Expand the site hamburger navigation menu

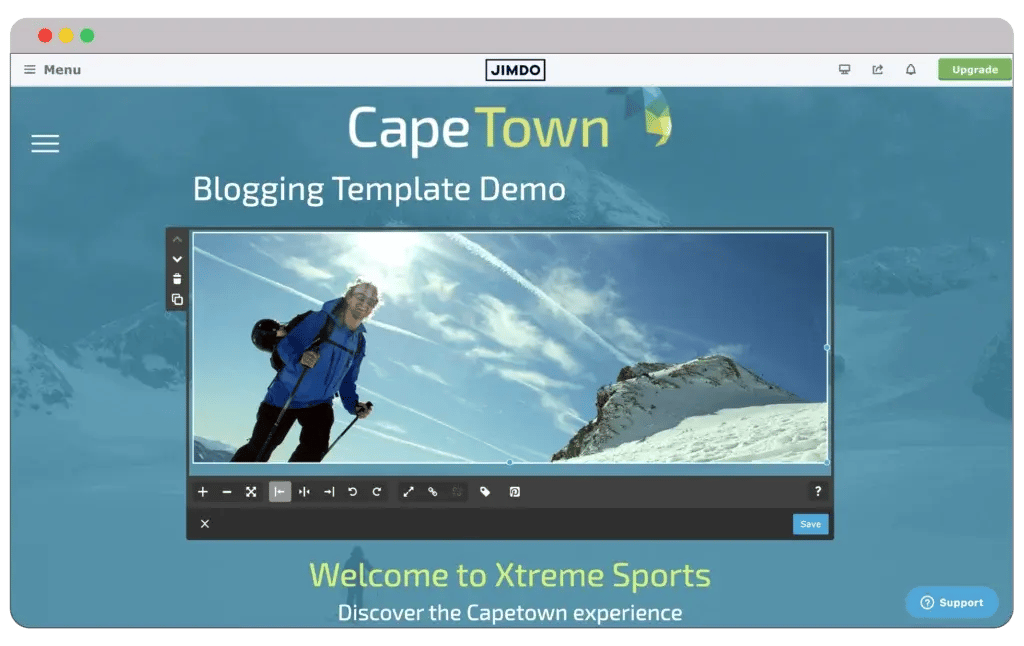coord(45,144)
